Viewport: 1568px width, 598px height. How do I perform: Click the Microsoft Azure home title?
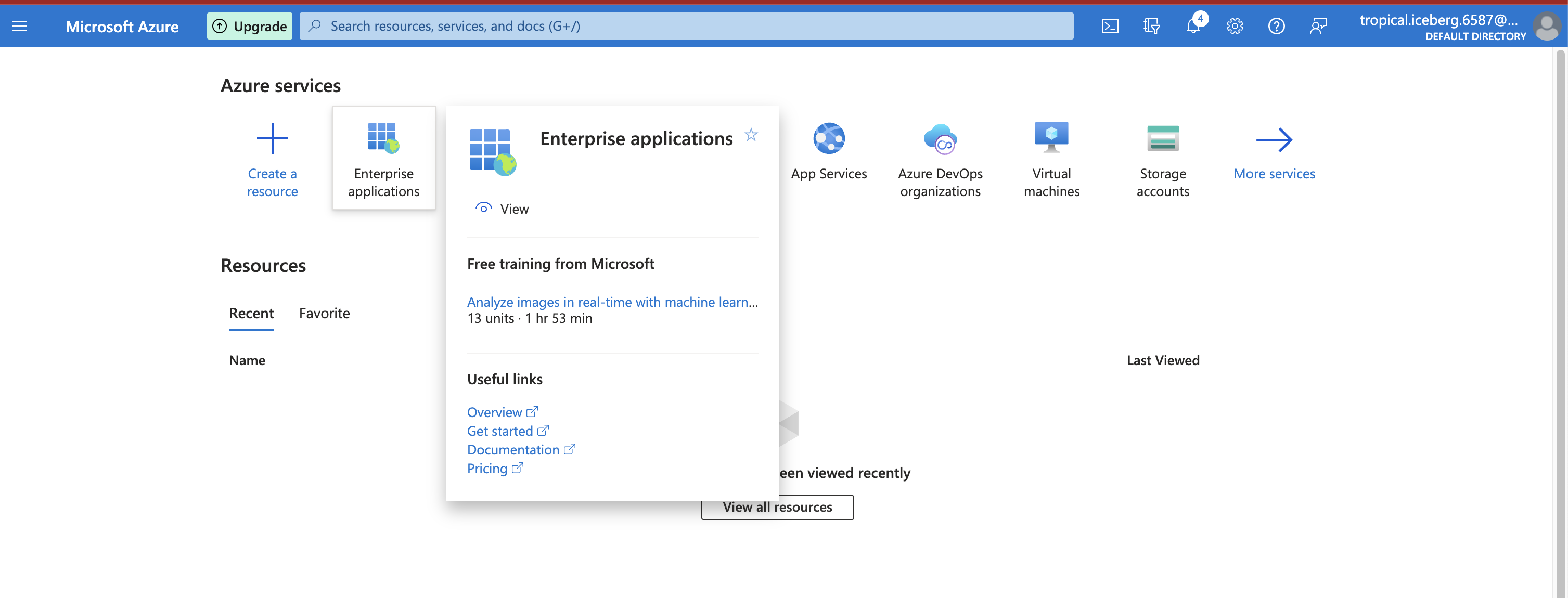click(x=122, y=26)
